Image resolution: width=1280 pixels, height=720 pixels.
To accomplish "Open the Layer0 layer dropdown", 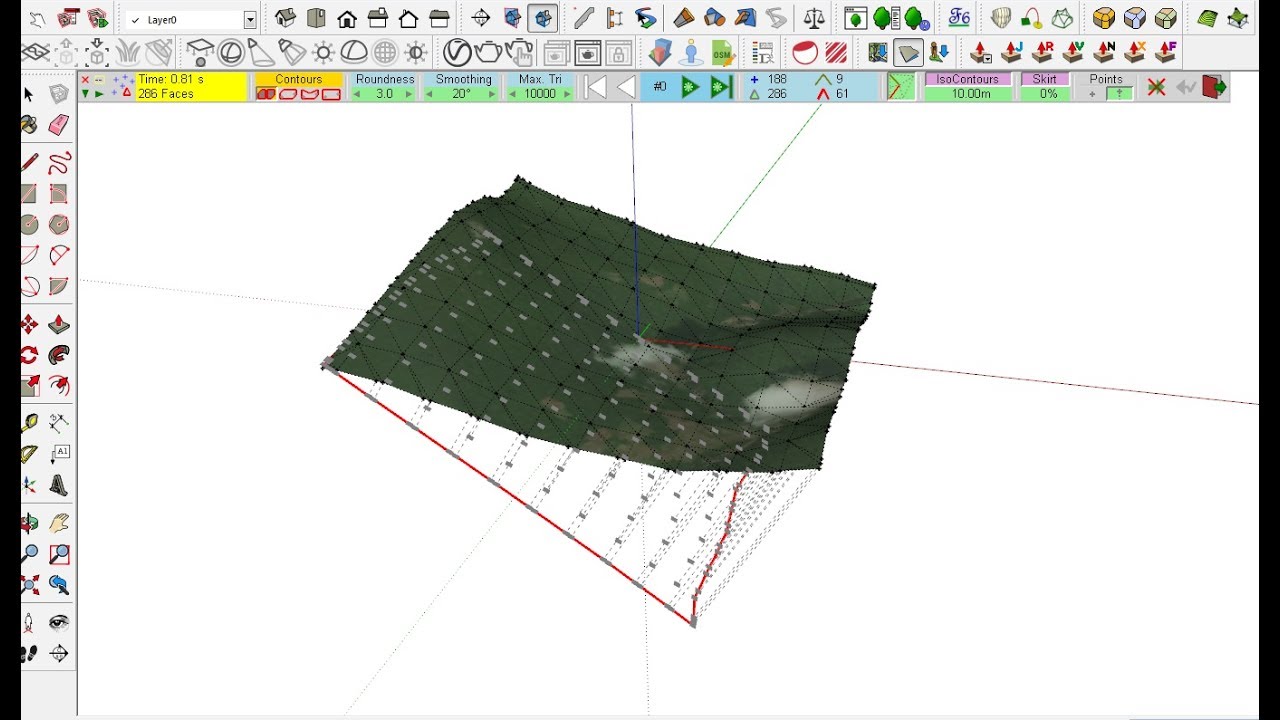I will pyautogui.click(x=250, y=20).
